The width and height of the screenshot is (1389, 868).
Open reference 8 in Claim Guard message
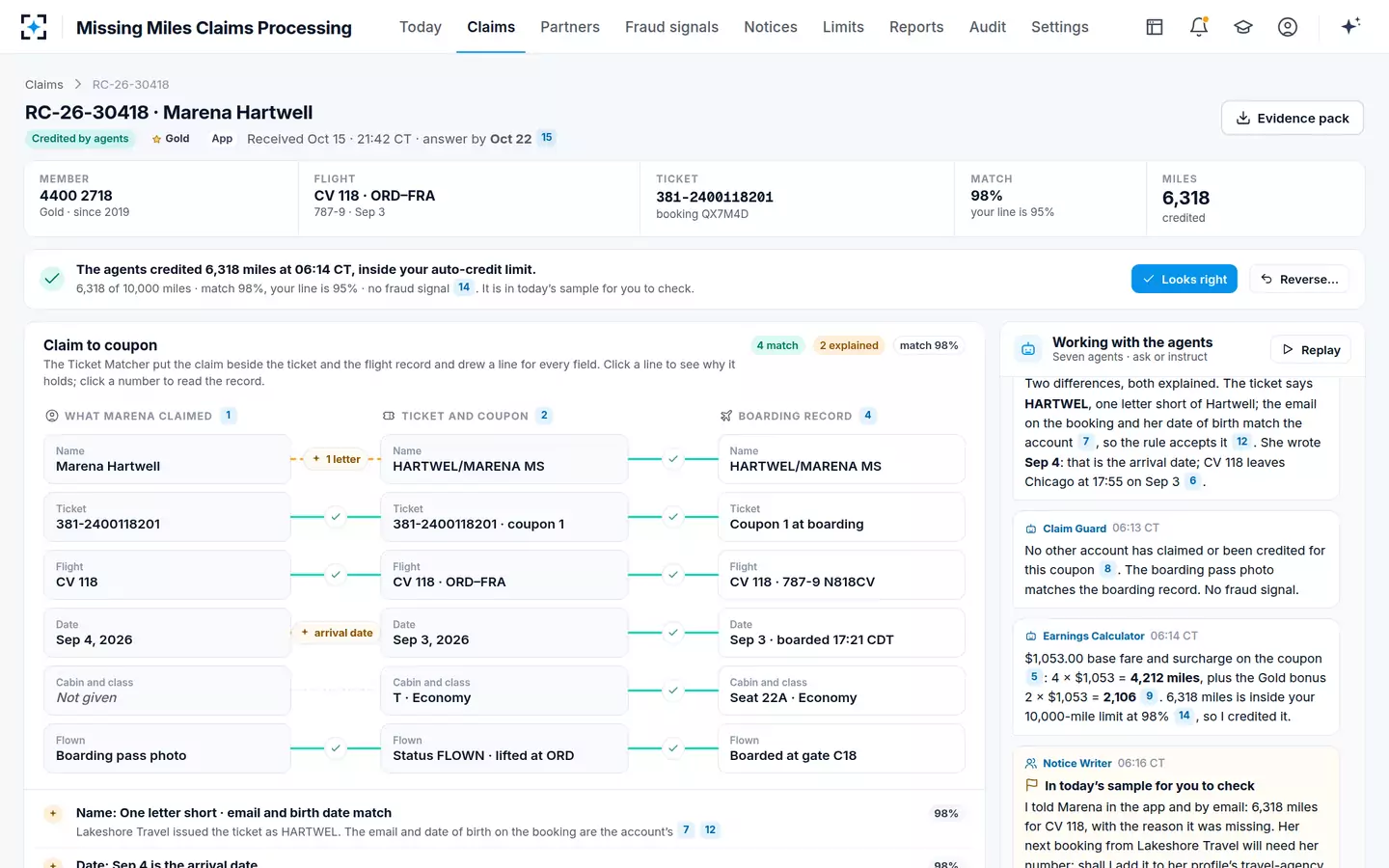pos(1107,569)
